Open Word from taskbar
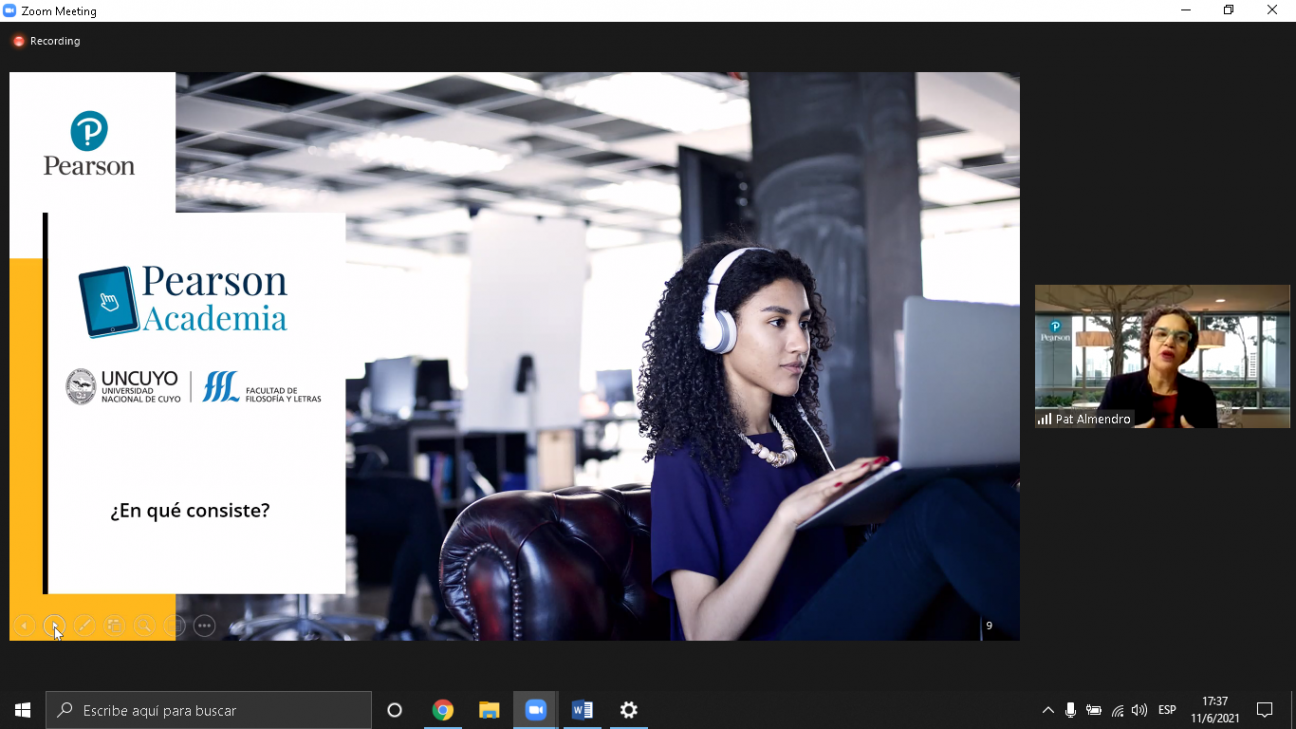Screen dimensions: 1296x729 click(582, 710)
